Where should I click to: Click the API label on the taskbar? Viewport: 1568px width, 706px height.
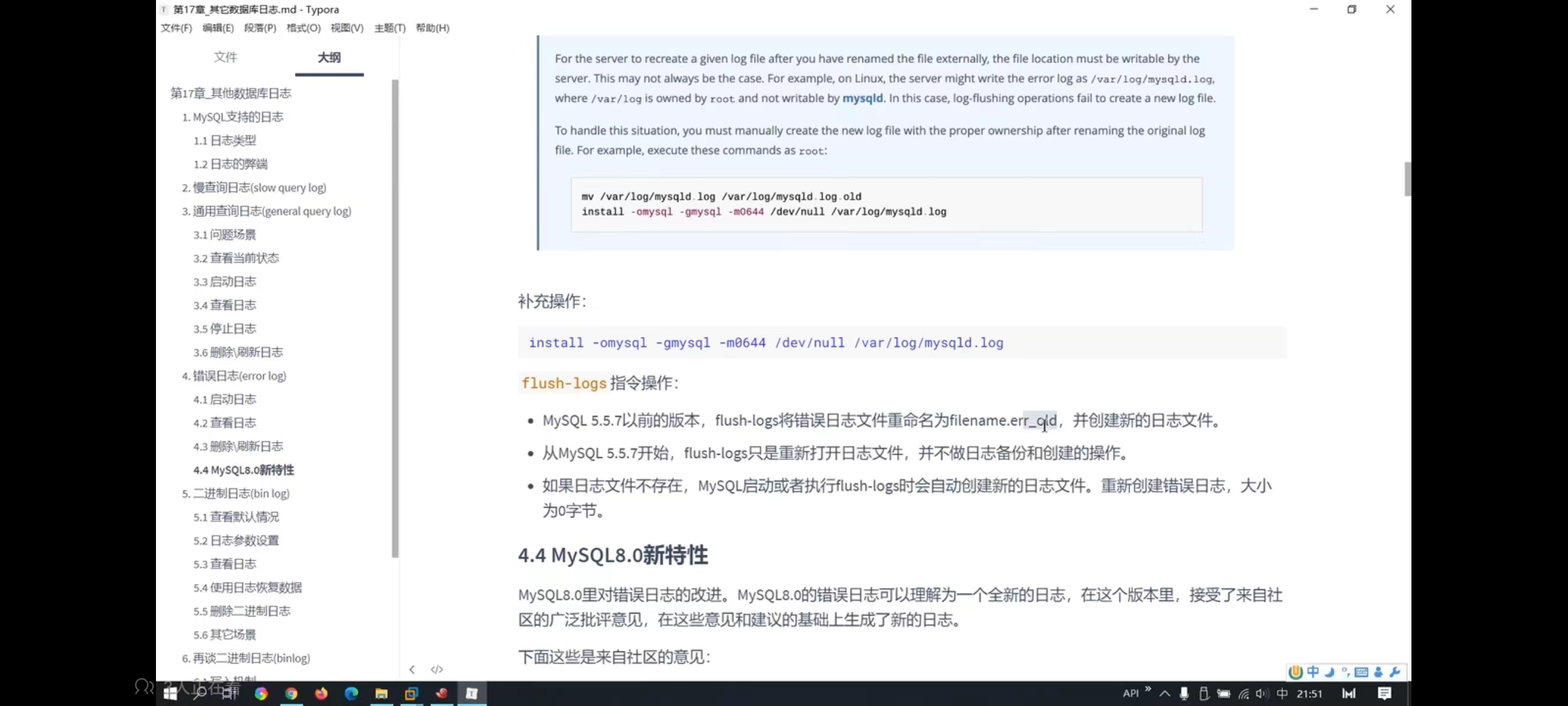[1131, 693]
